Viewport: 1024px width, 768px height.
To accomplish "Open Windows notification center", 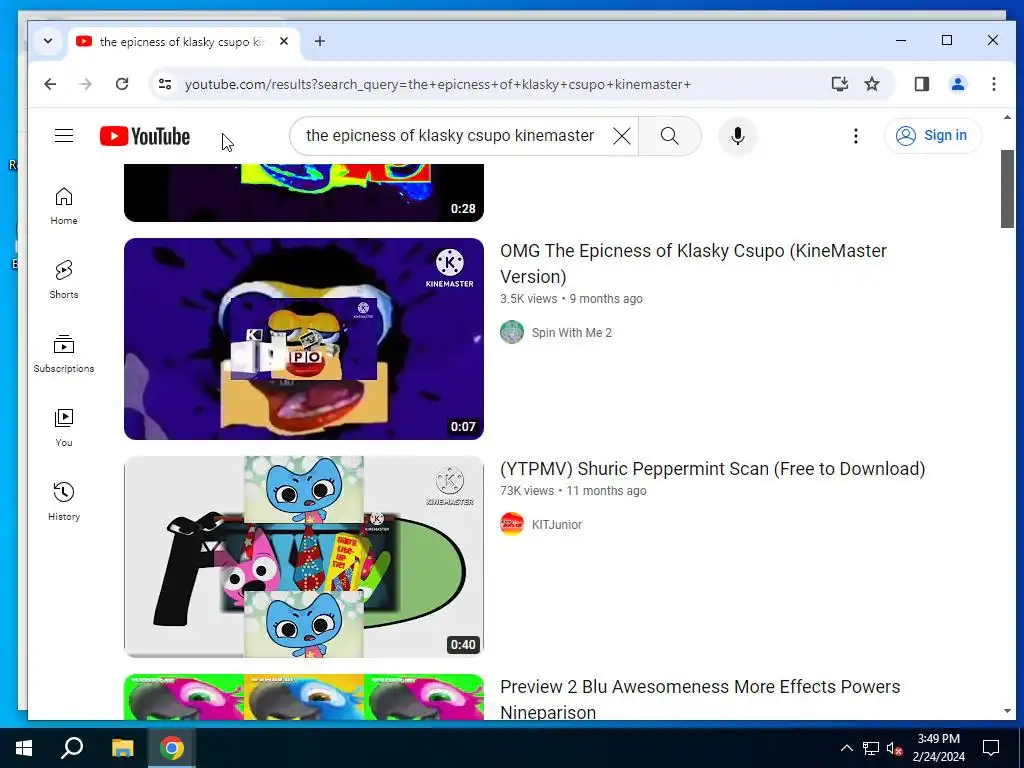I will [x=991, y=748].
